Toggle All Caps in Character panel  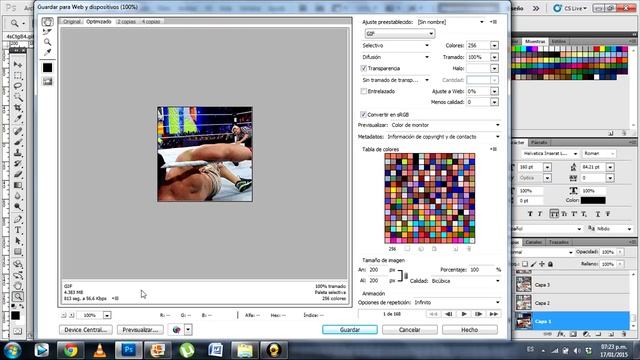tap(554, 214)
